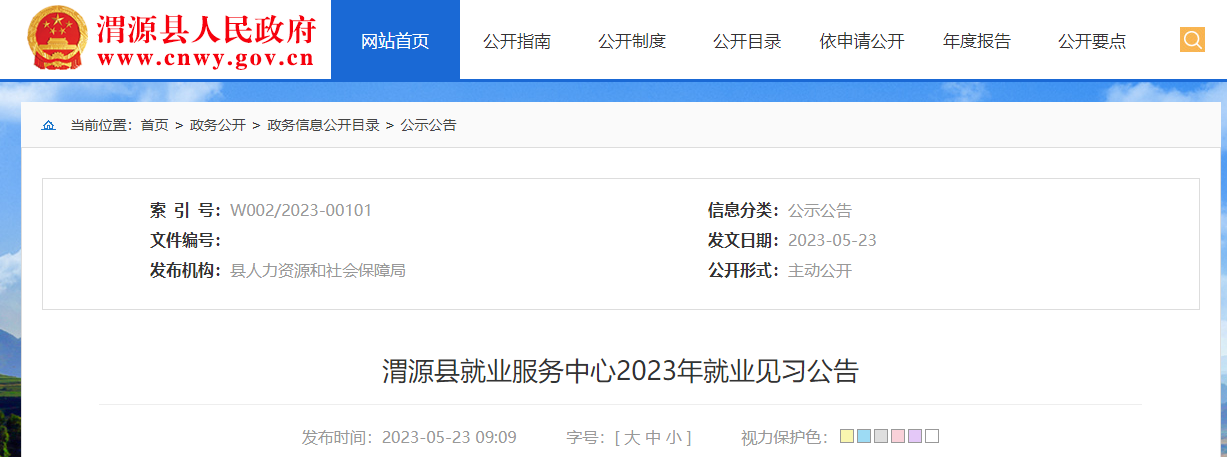Image resolution: width=1227 pixels, height=457 pixels.
Task: Click the publisher 县人力资源和社会保障局
Action: (x=318, y=271)
